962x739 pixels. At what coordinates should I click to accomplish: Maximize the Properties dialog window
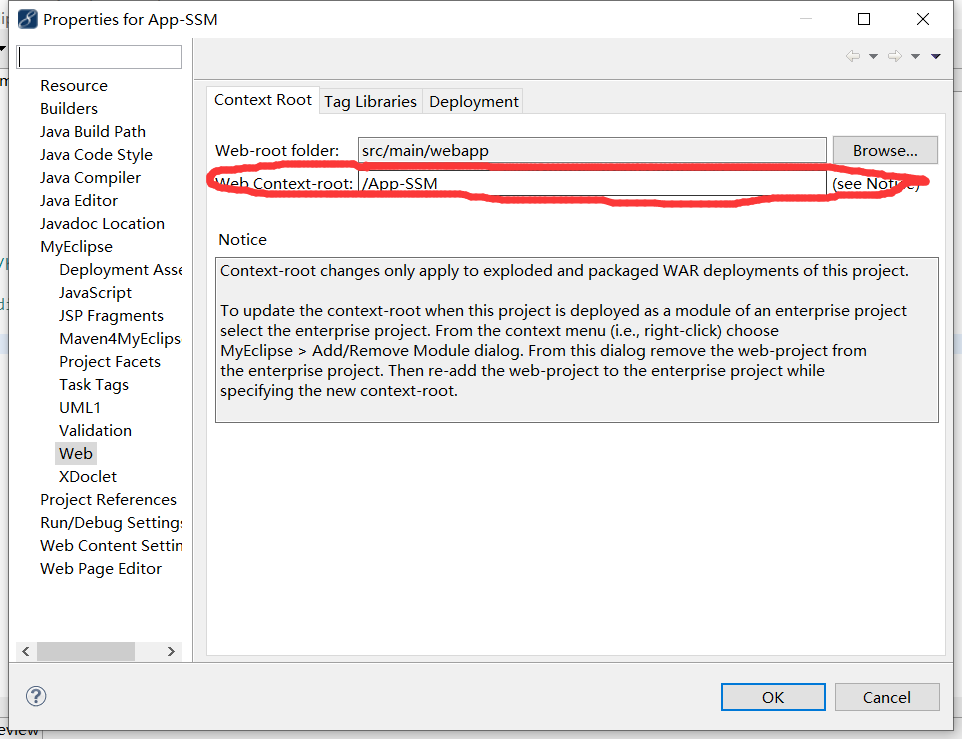864,20
